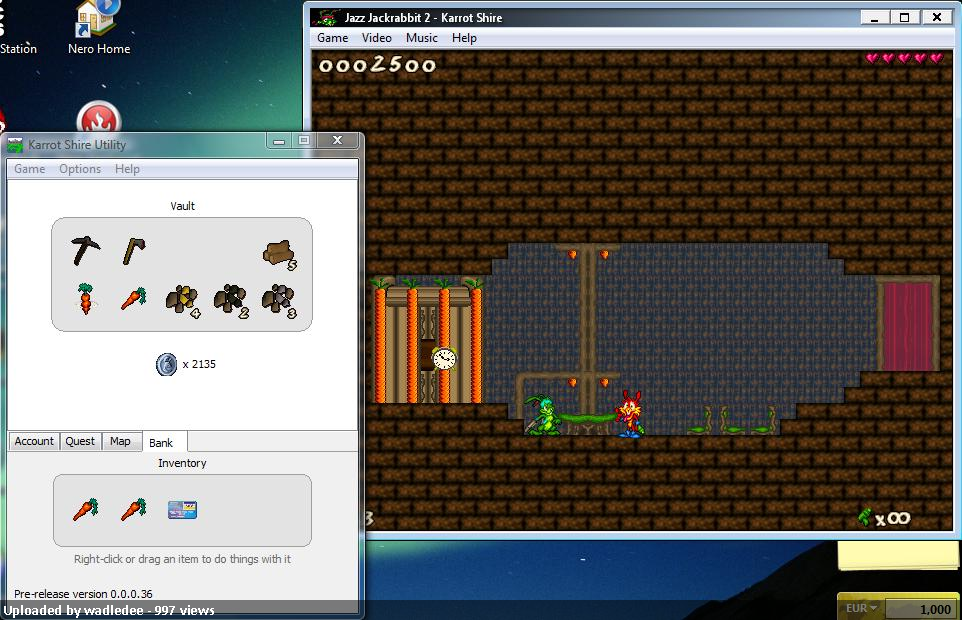The height and width of the screenshot is (620, 962).
Task: Open the Music menu in the game window
Action: pos(421,38)
